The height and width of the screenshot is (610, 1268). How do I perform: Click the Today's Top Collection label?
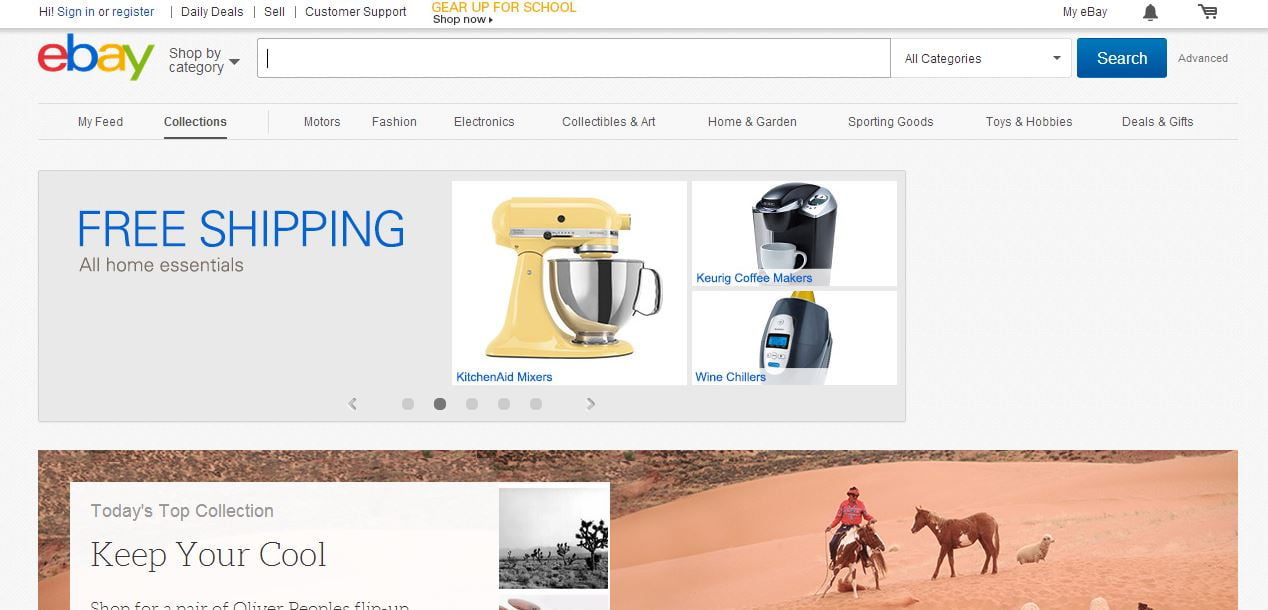[x=182, y=511]
